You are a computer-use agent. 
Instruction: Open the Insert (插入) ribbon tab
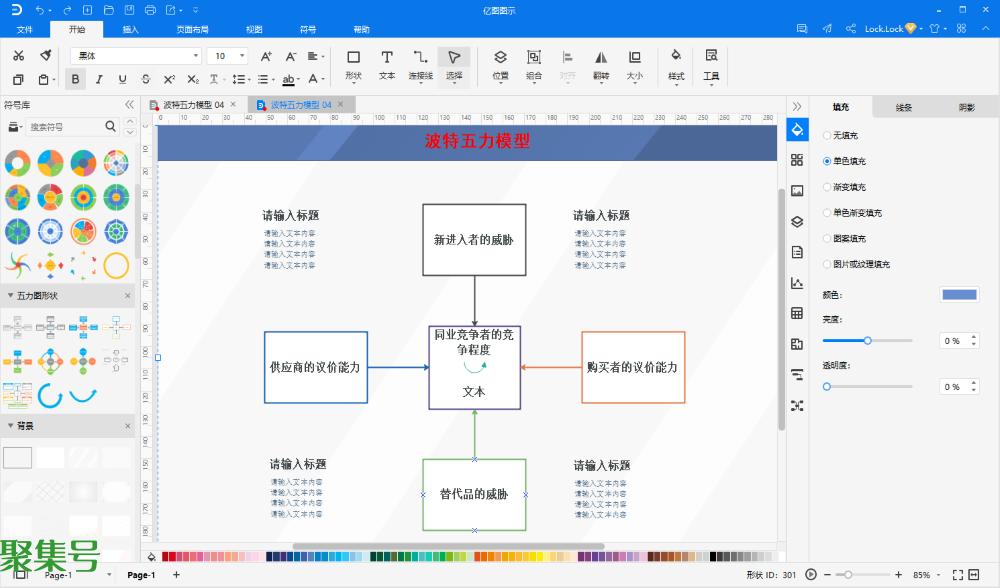click(130, 30)
